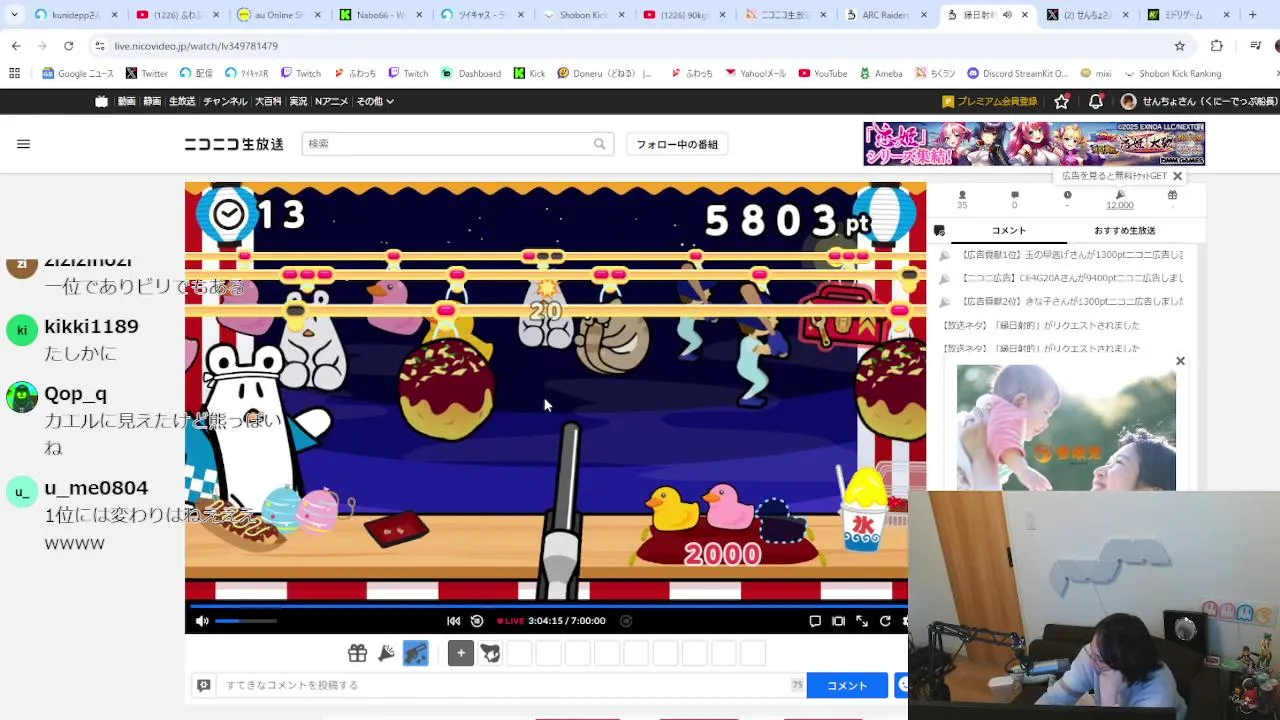Click the comment count icon
Viewport: 1280px width, 720px height.
(x=1015, y=195)
